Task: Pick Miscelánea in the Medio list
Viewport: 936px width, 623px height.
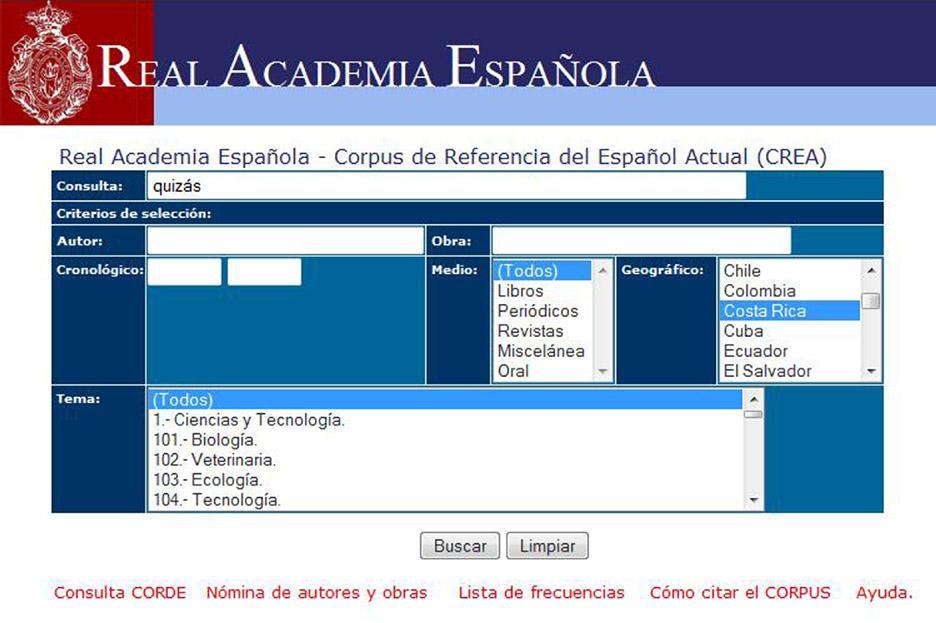Action: [543, 351]
